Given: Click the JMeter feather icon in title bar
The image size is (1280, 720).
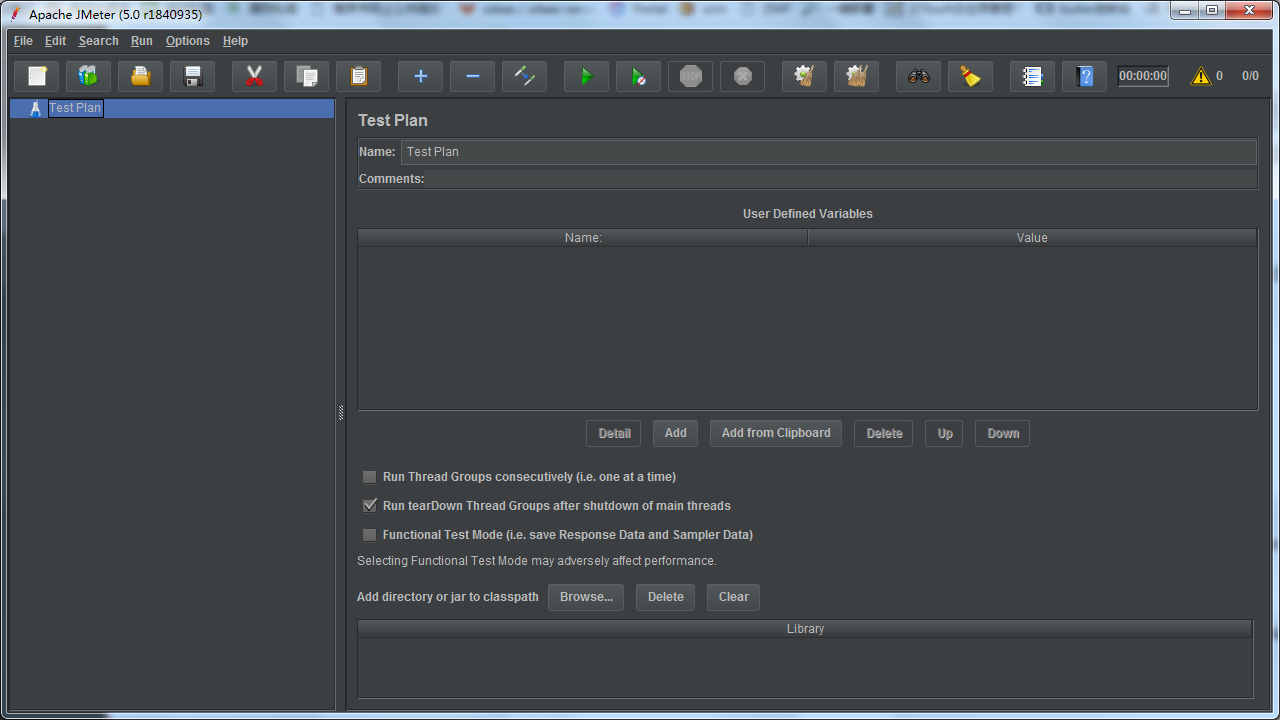Looking at the screenshot, I should click(17, 14).
